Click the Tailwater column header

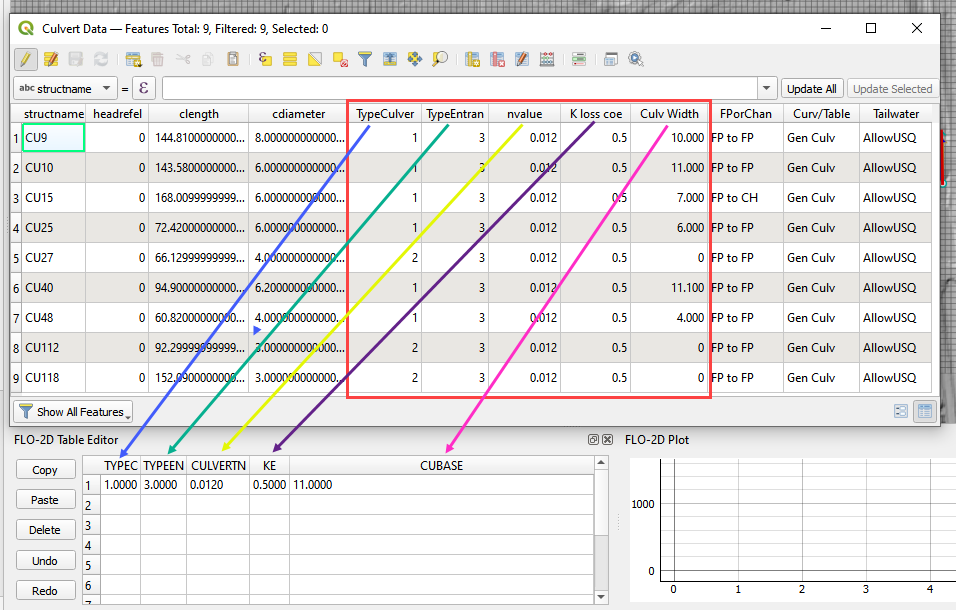(x=889, y=114)
